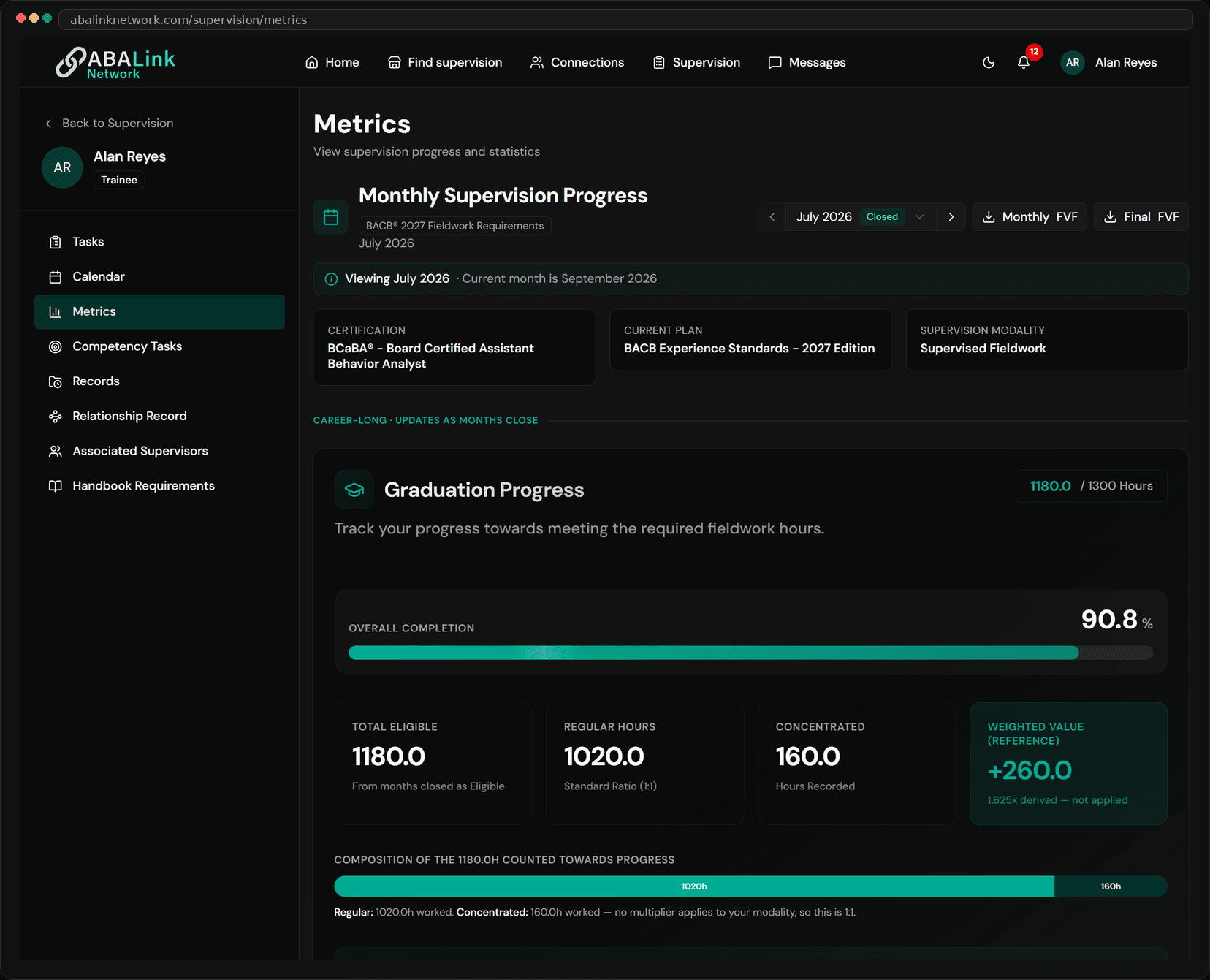1210x980 pixels.
Task: Open Tasks in the sidebar
Action: coord(159,242)
